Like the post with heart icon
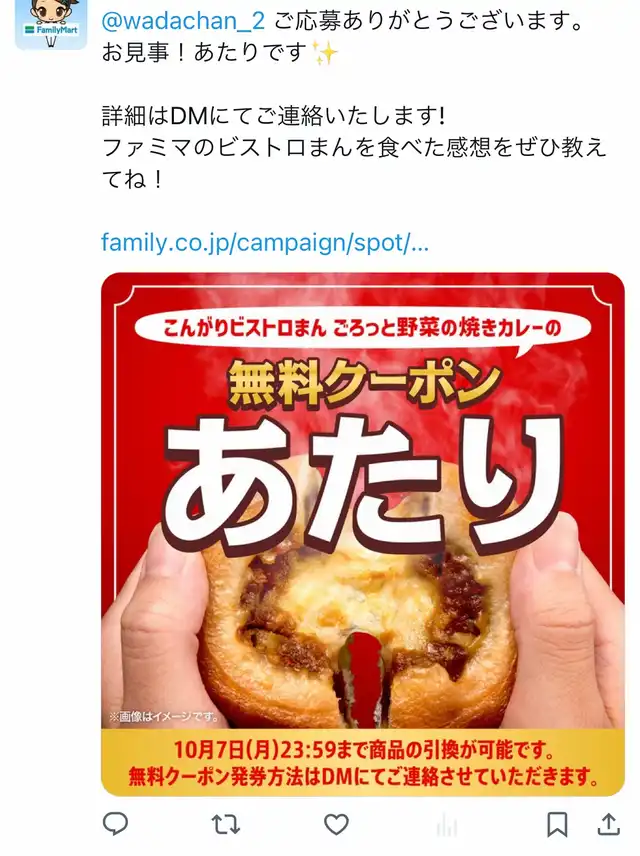Viewport: 640px width, 856px height. [x=336, y=824]
